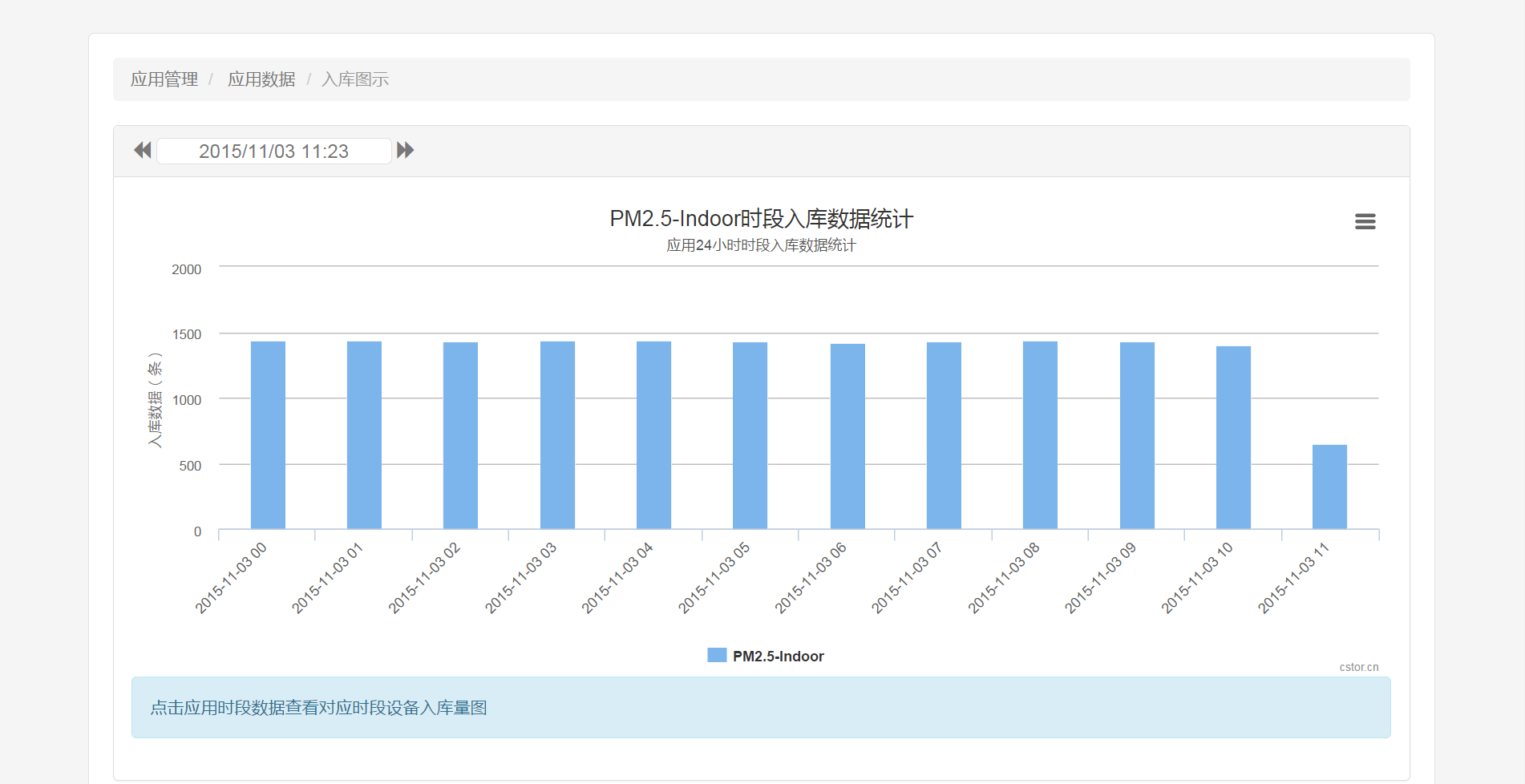
Task: Select the bar for 2015-11-03 01
Action: (x=364, y=435)
